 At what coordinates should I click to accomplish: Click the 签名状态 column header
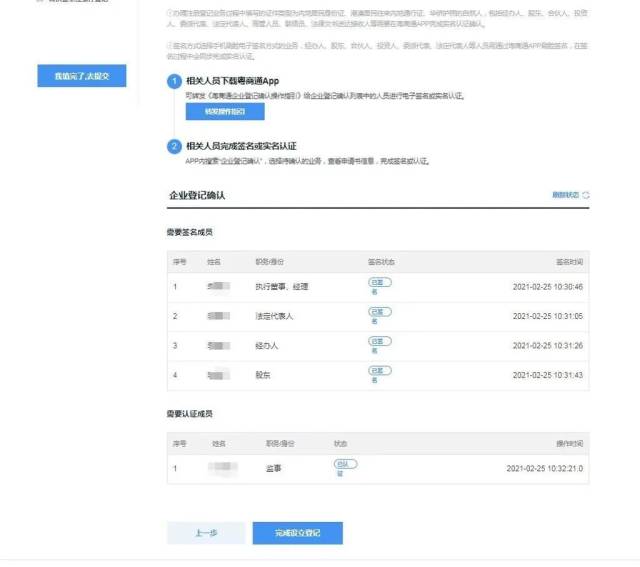pos(381,262)
